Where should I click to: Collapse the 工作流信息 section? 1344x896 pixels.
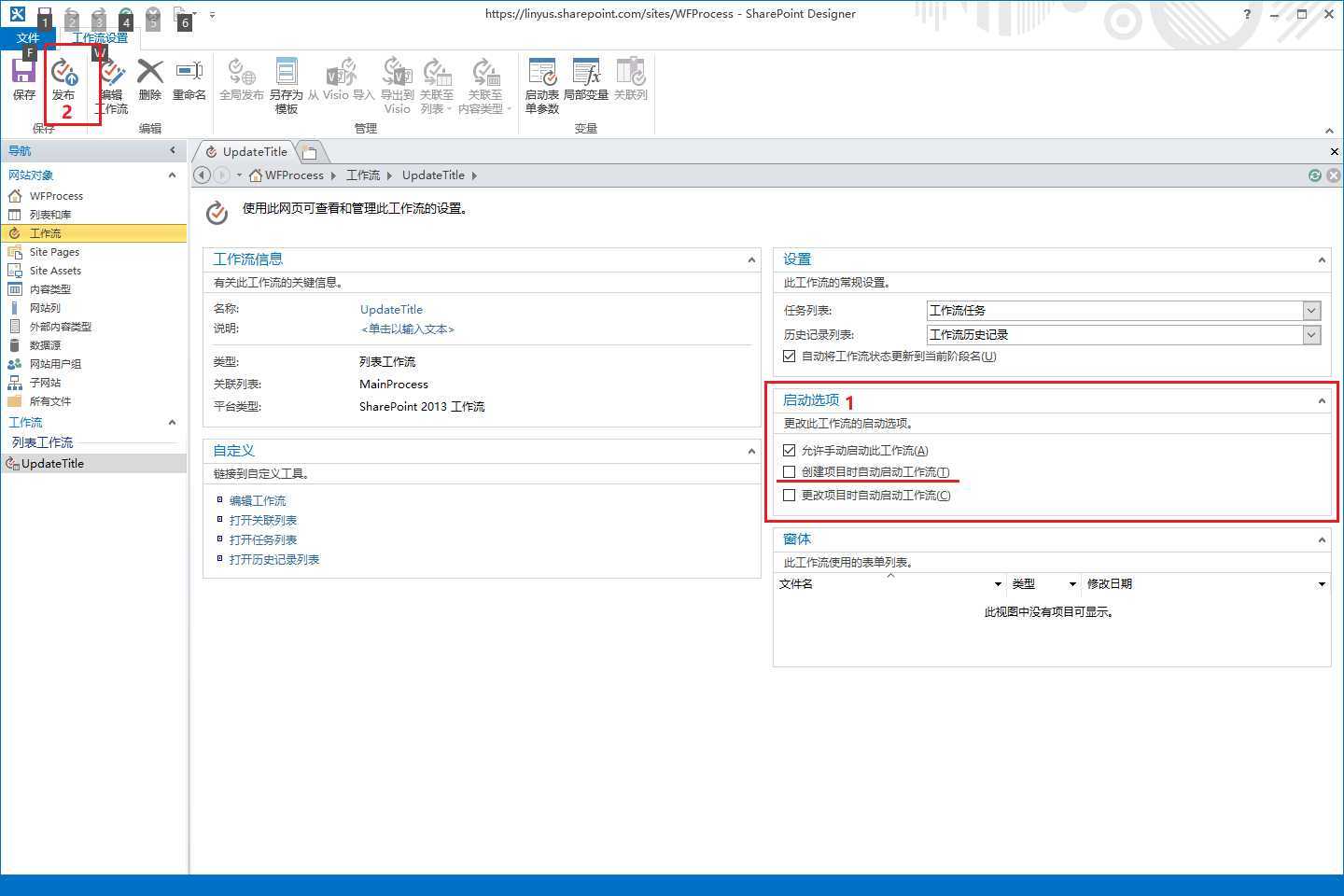751,260
